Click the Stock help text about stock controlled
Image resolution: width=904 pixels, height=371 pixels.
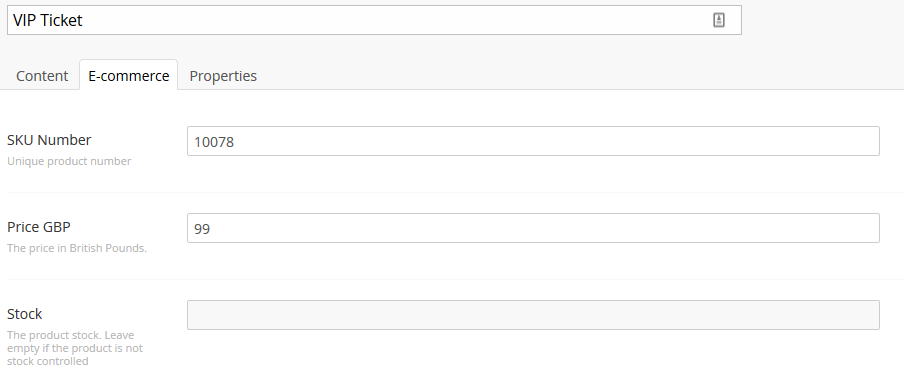[x=75, y=348]
